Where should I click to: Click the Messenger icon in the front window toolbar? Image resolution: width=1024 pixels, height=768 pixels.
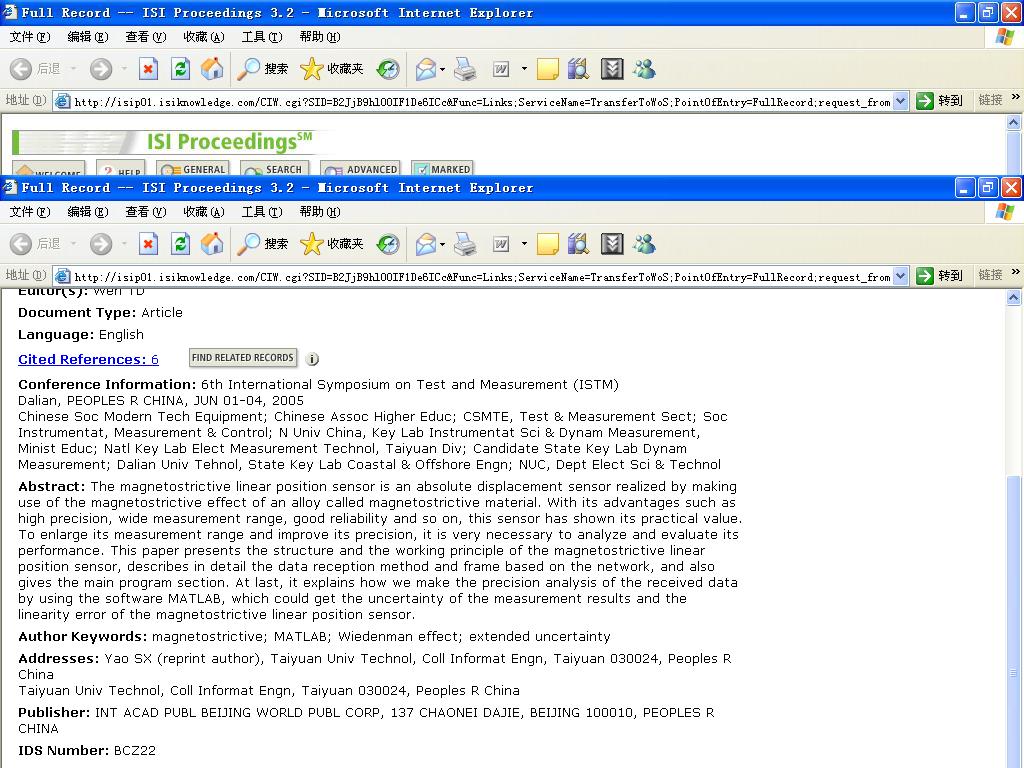point(644,244)
